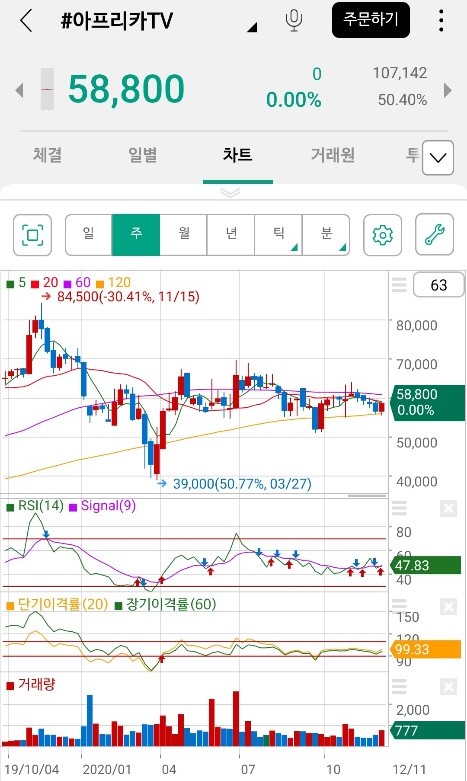Viewport: 467px width, 781px height.
Task: Tap the RSI panel hamburger handle
Action: (399, 508)
